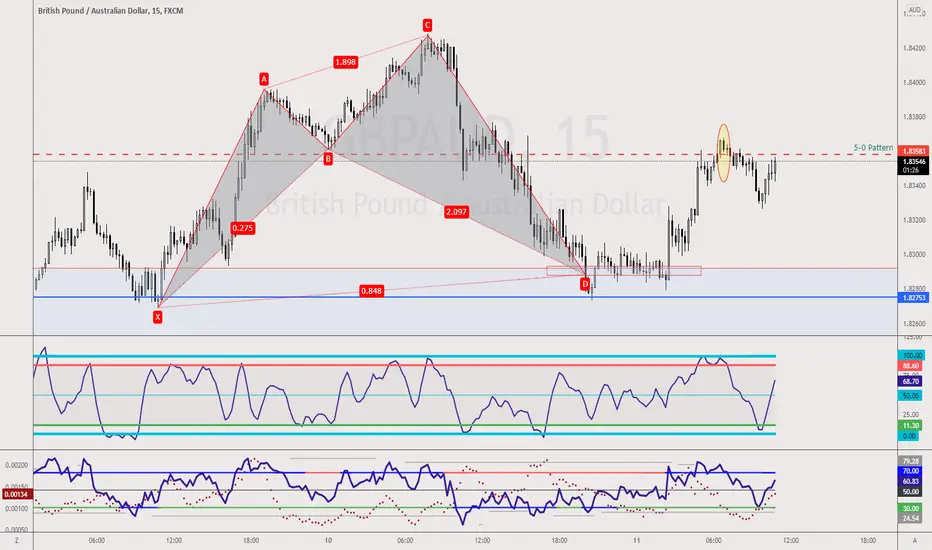Open the AUD currency selector
Image resolution: width=932 pixels, height=550 pixels.
click(914, 11)
